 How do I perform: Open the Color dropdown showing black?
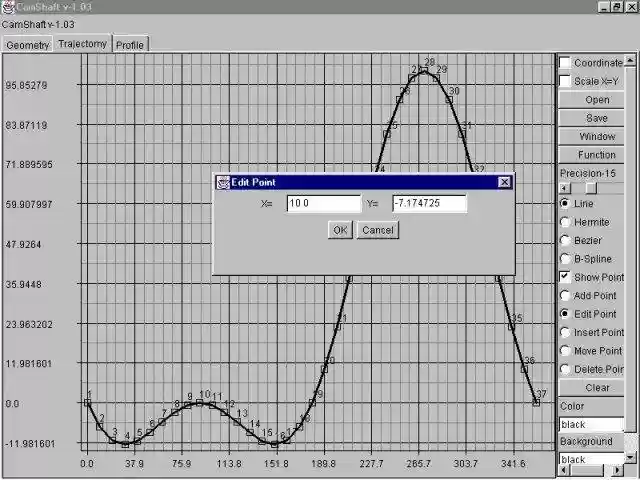click(x=591, y=424)
